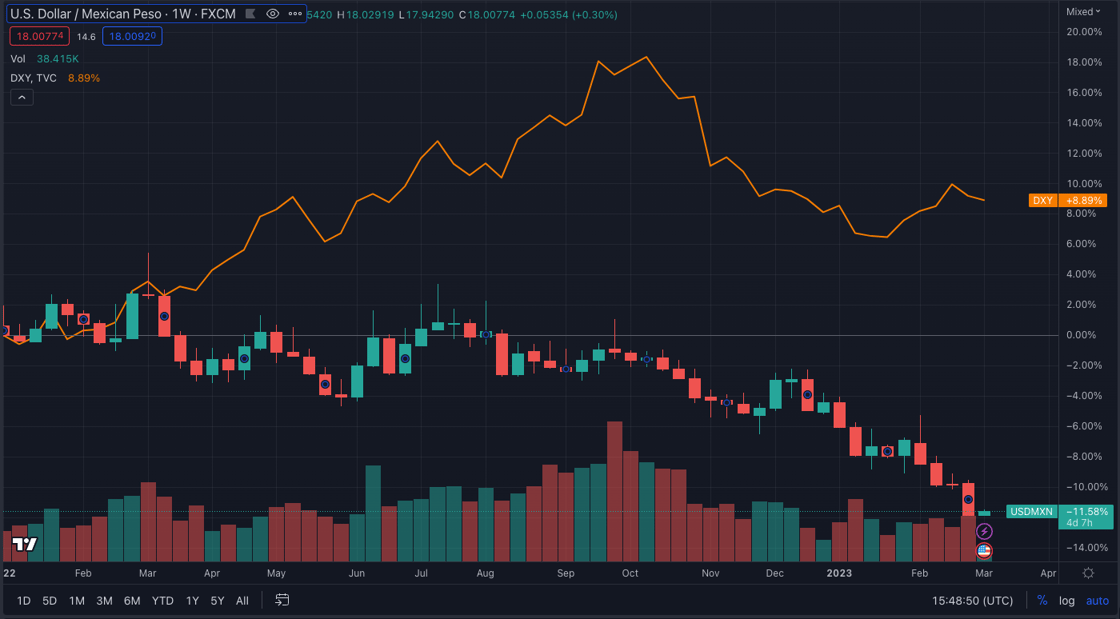Viewport: 1120px width, 619px height.
Task: Click the 2023 label on time axis
Action: click(x=839, y=573)
